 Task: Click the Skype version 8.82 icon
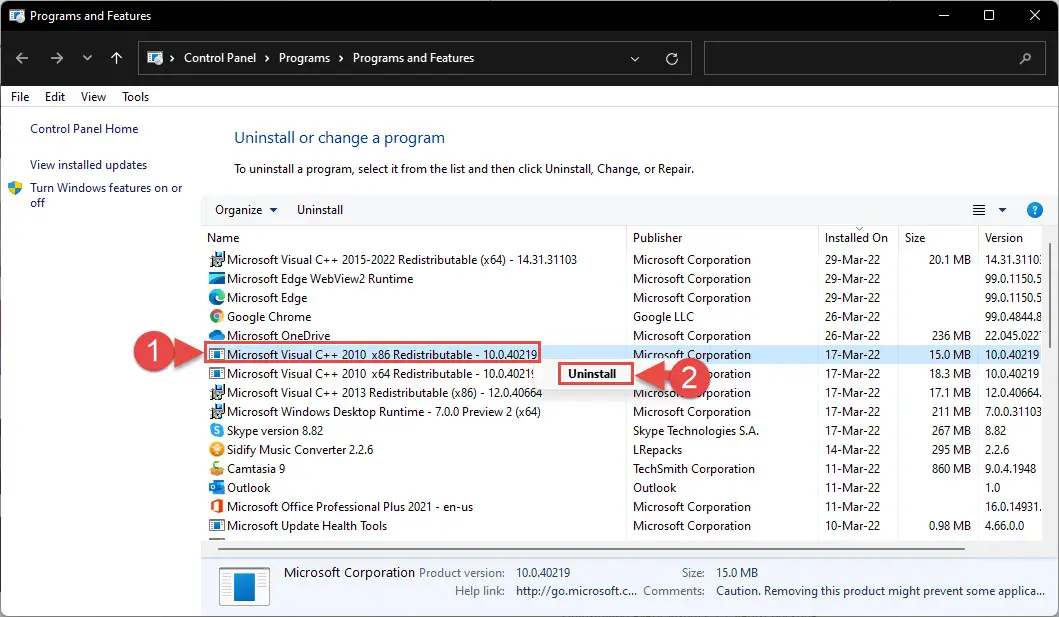[x=216, y=430]
